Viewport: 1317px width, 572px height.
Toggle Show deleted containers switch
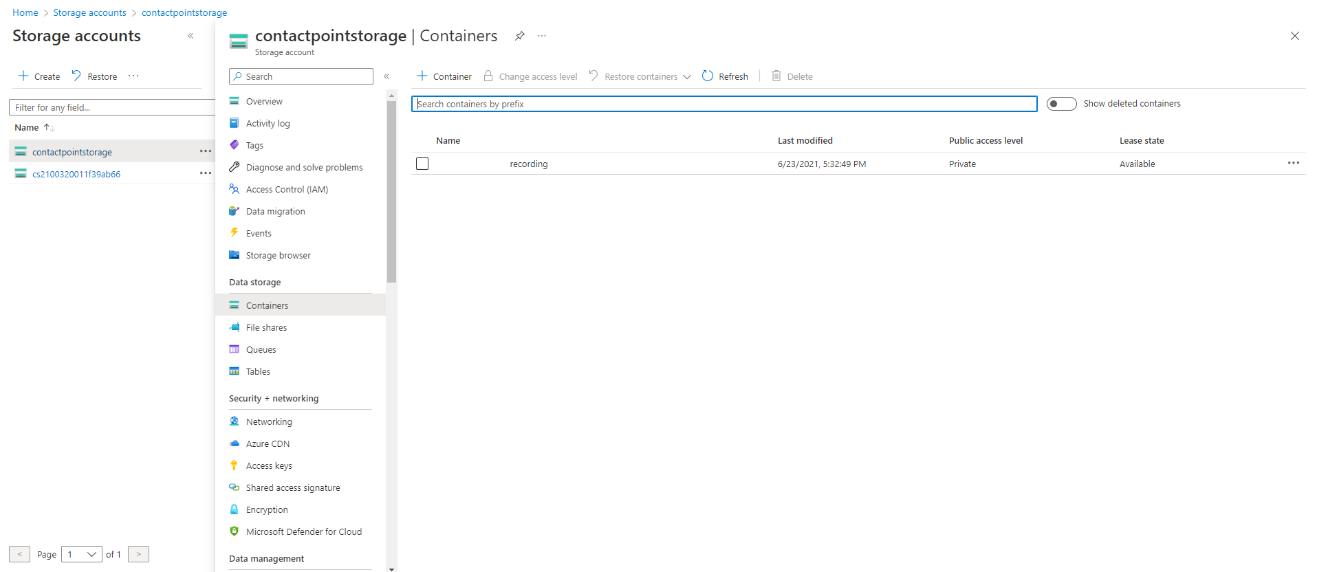click(x=1061, y=104)
